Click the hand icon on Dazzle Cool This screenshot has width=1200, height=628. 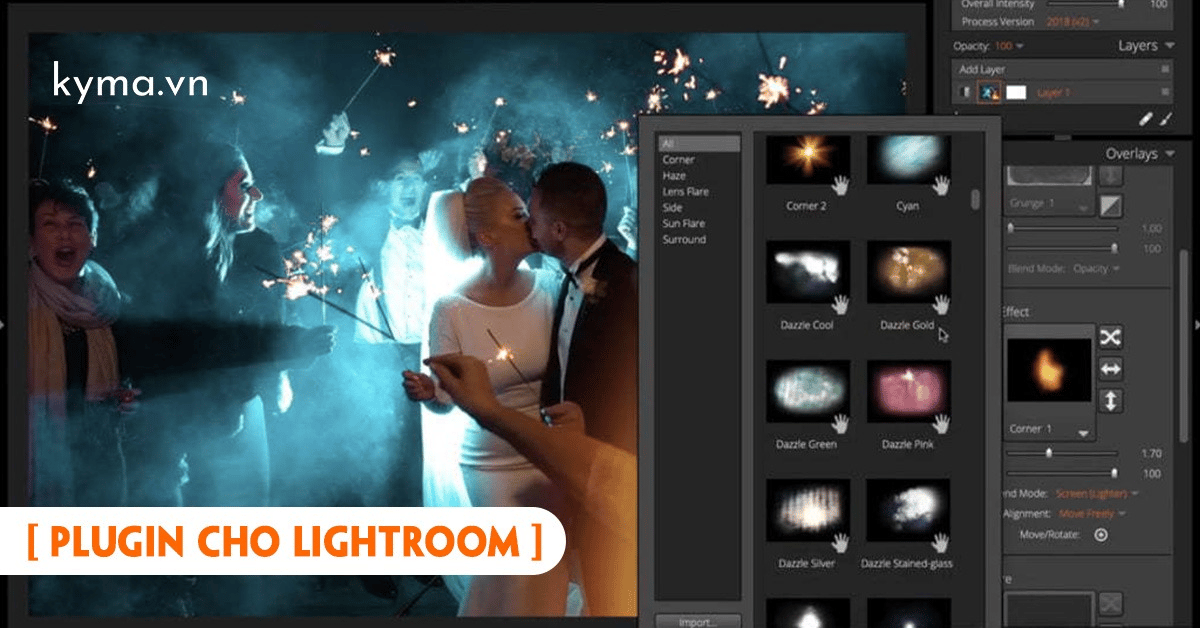point(840,303)
